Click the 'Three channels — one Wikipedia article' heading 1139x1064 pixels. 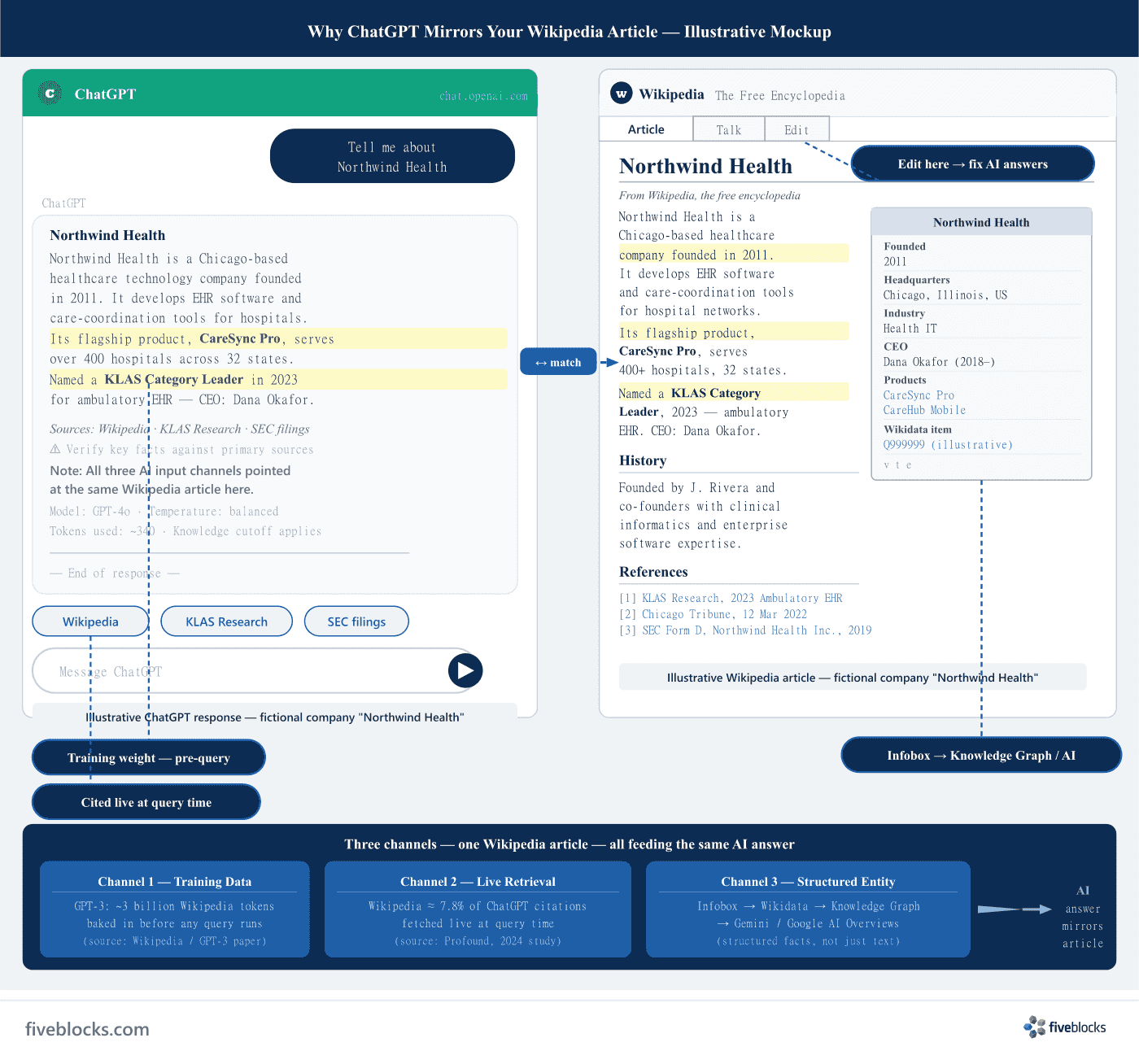point(569,844)
